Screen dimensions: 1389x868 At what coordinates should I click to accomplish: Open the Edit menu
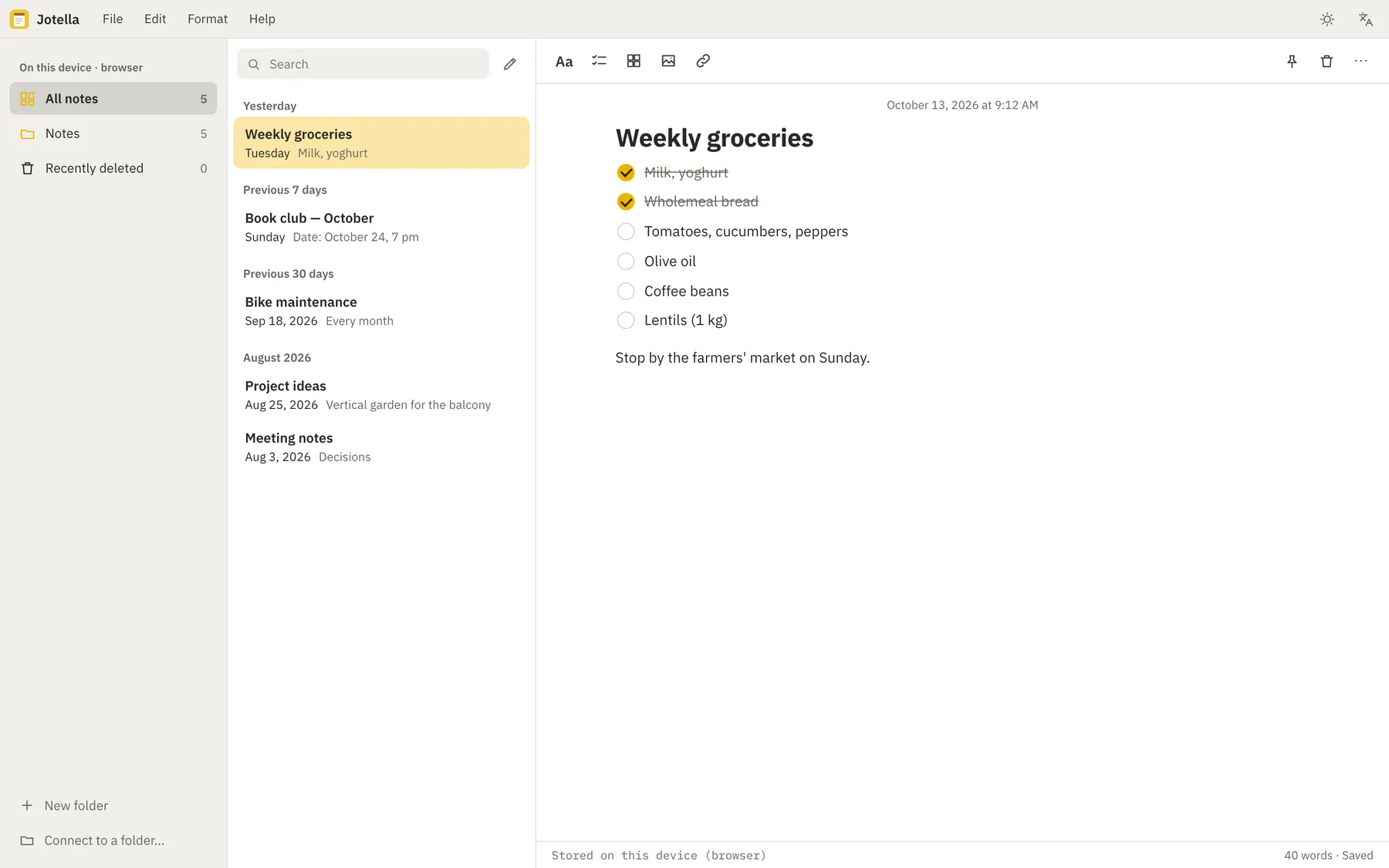[x=155, y=19]
